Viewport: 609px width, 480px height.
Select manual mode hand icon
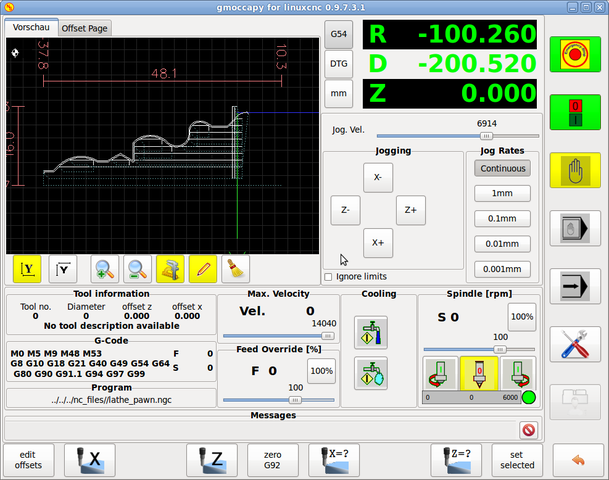(x=575, y=171)
